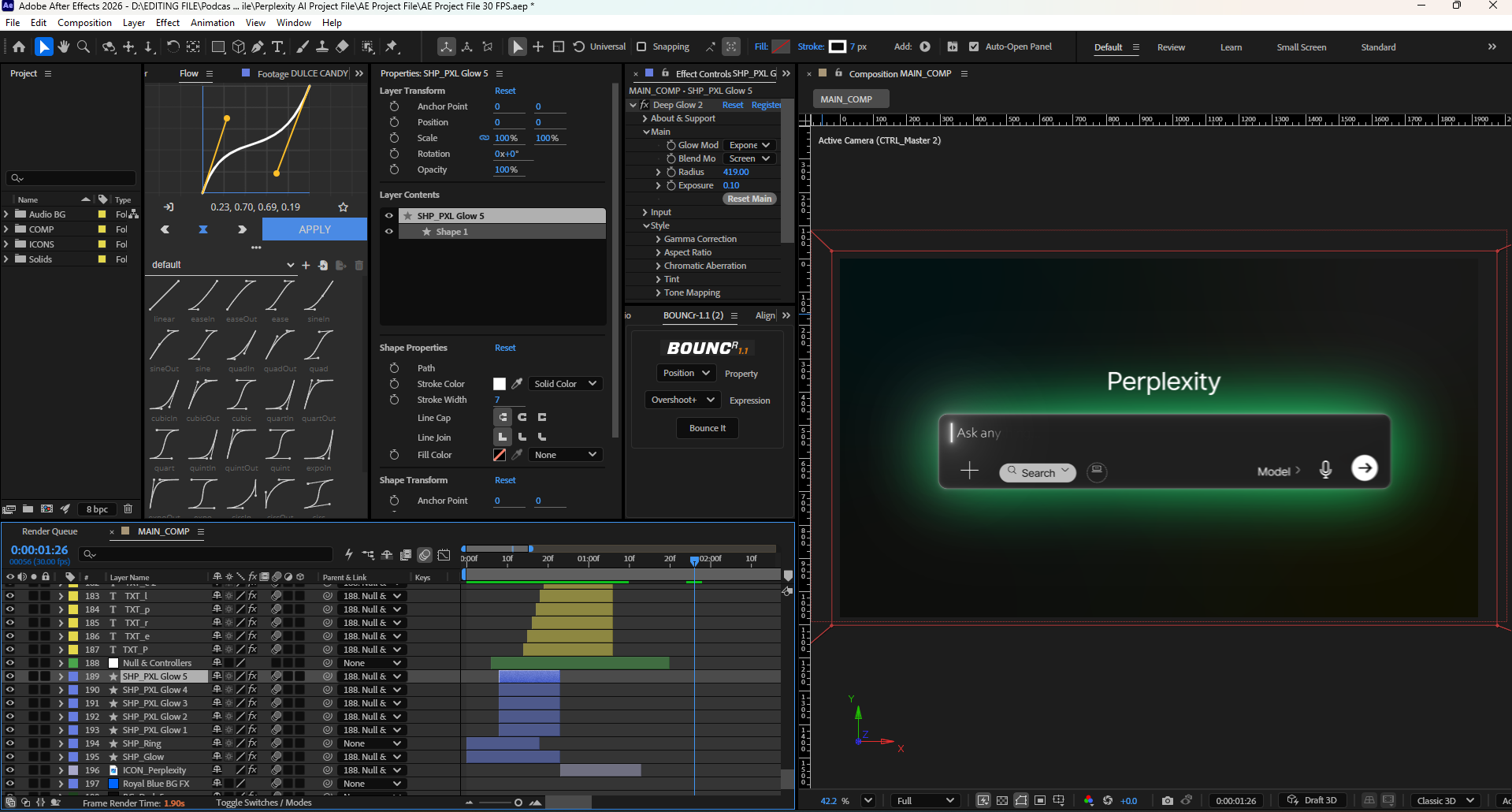Toggle transparency grid in viewer

click(1002, 800)
